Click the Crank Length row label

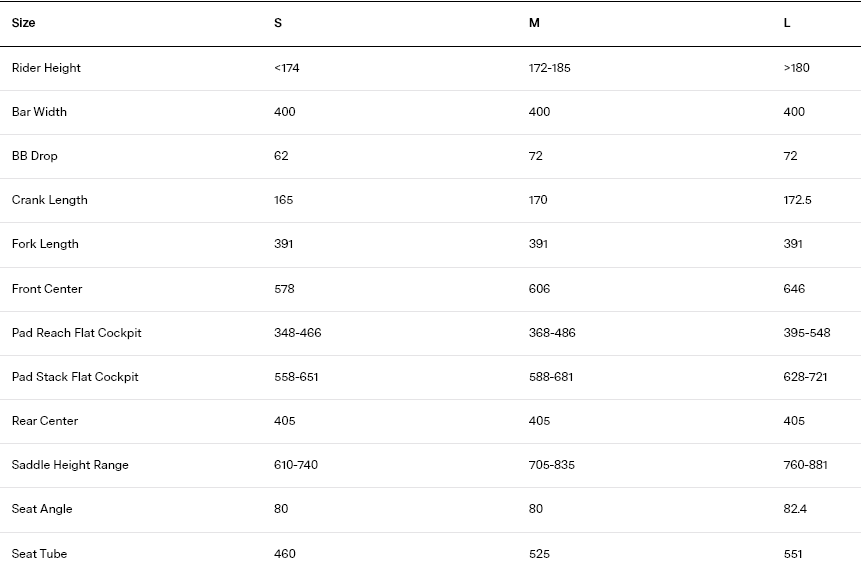click(49, 200)
